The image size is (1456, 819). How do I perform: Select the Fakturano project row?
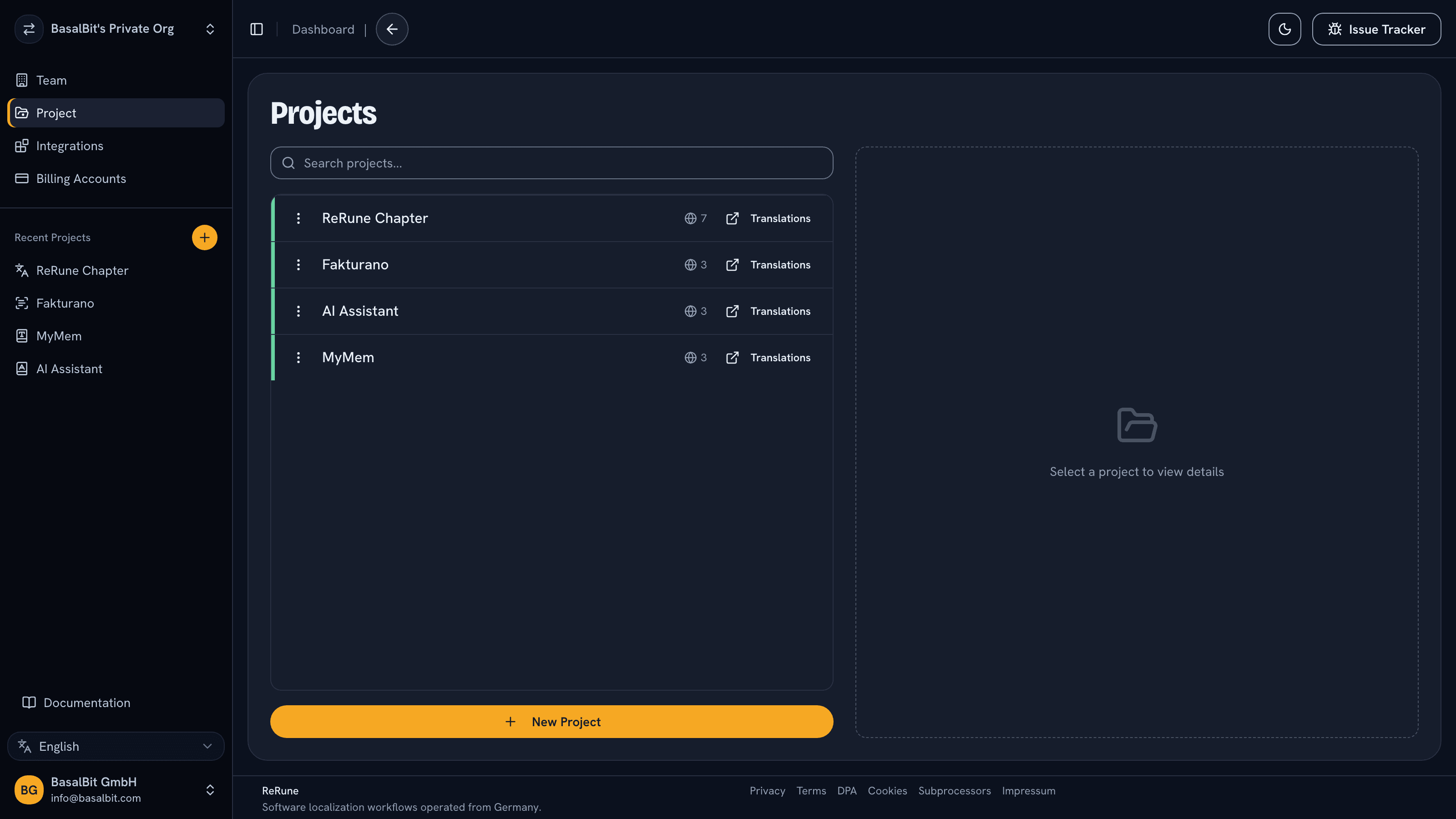552,264
